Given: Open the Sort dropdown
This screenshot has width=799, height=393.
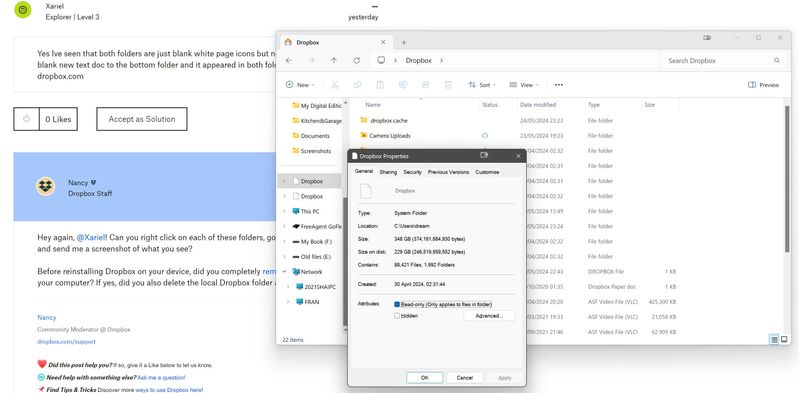Looking at the screenshot, I should click(482, 85).
